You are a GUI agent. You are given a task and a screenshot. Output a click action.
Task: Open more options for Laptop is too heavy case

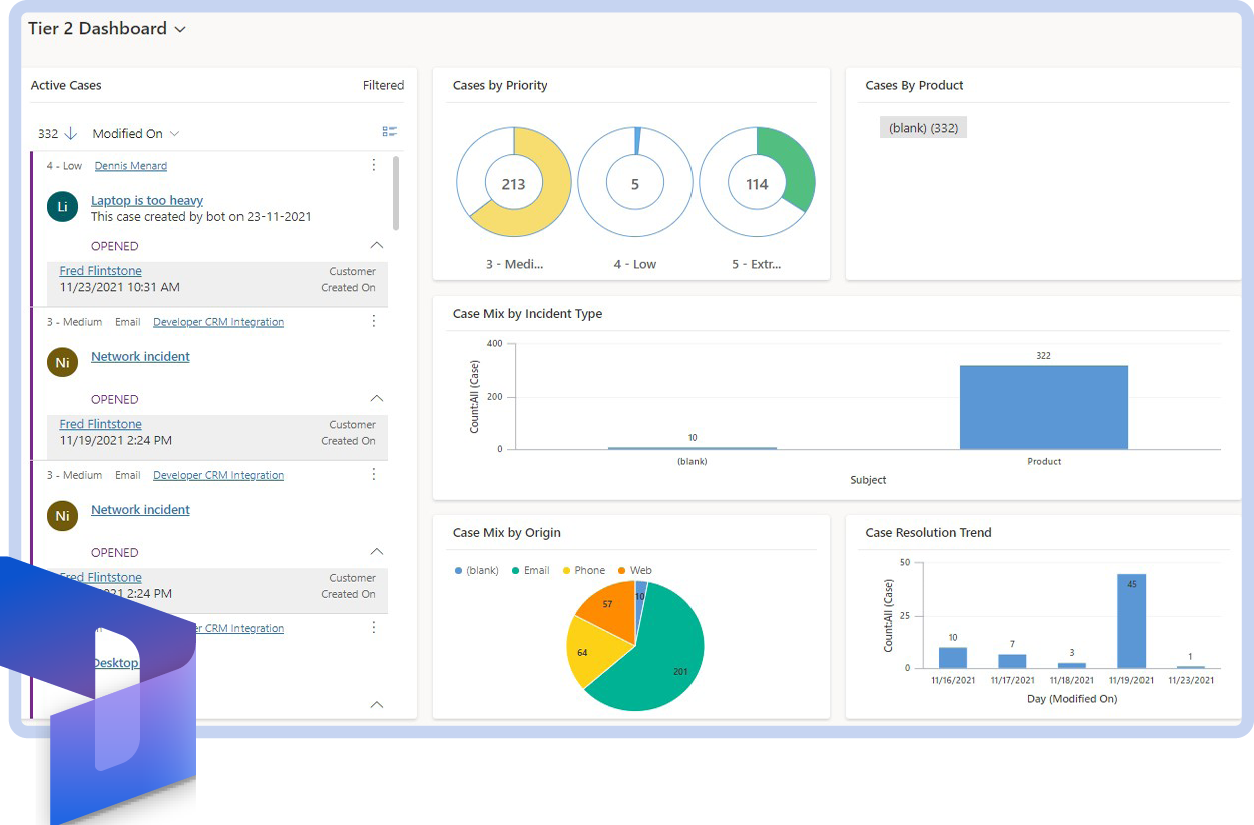click(x=374, y=165)
